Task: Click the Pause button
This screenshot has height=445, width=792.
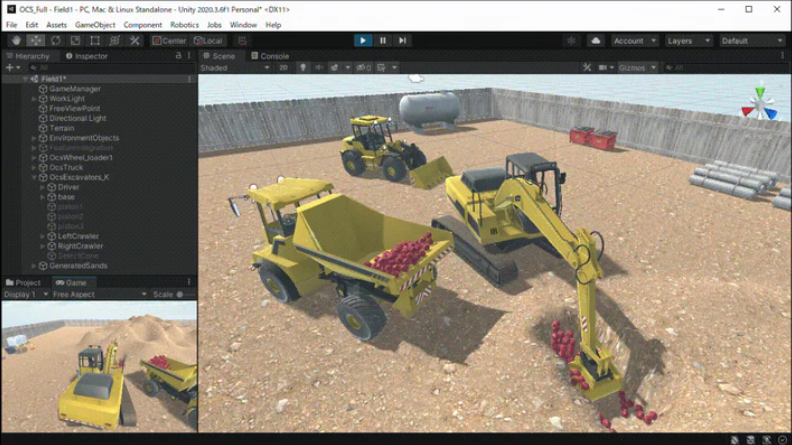Action: click(x=383, y=41)
